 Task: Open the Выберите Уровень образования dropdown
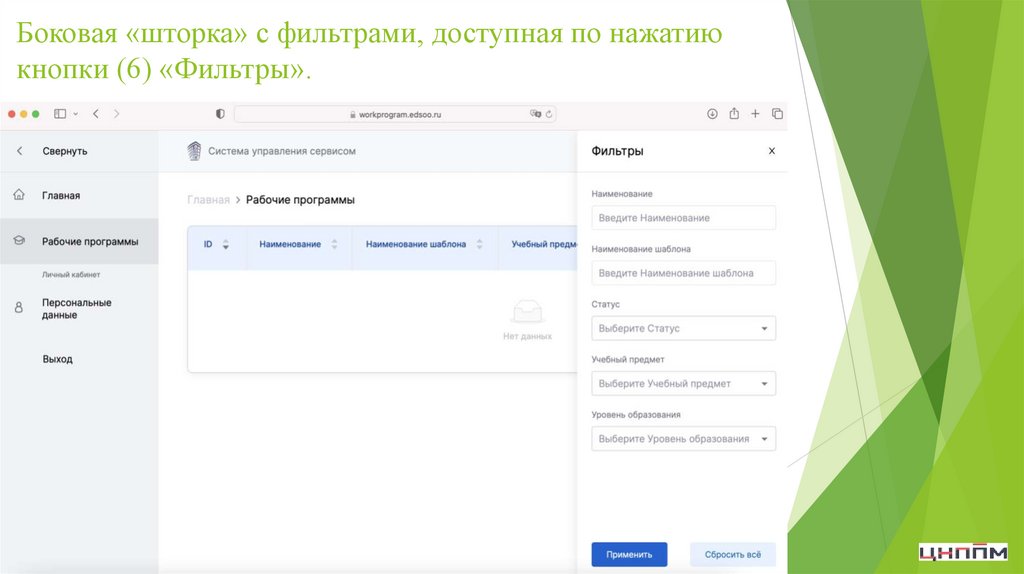coord(683,439)
